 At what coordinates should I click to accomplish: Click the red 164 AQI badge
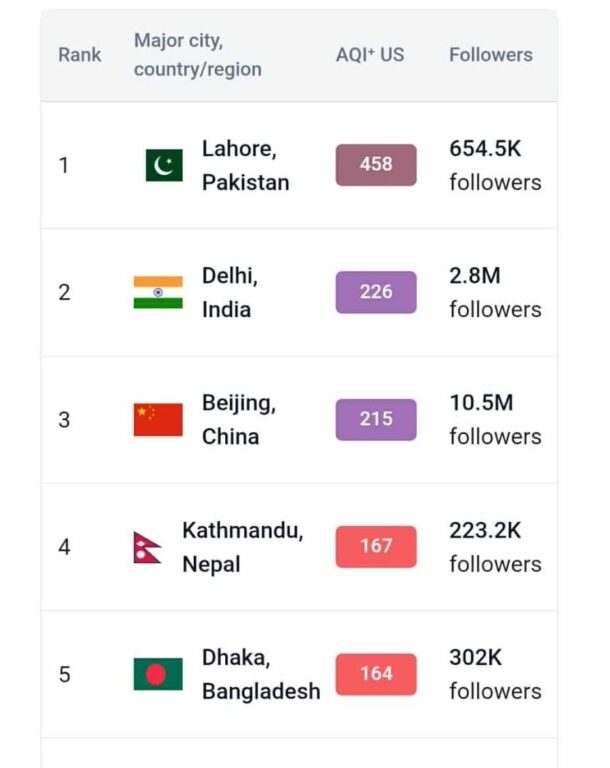pos(376,674)
